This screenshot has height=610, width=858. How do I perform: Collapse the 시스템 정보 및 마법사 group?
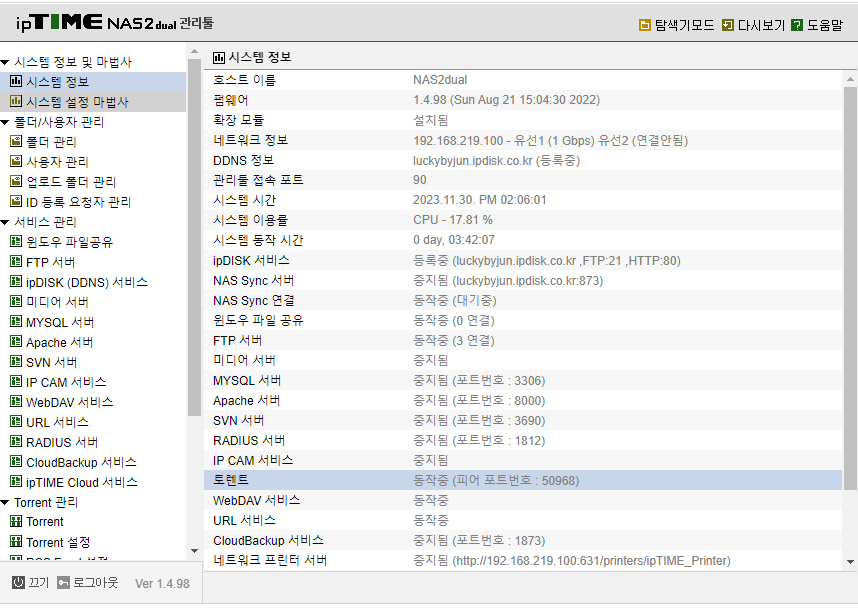point(5,62)
